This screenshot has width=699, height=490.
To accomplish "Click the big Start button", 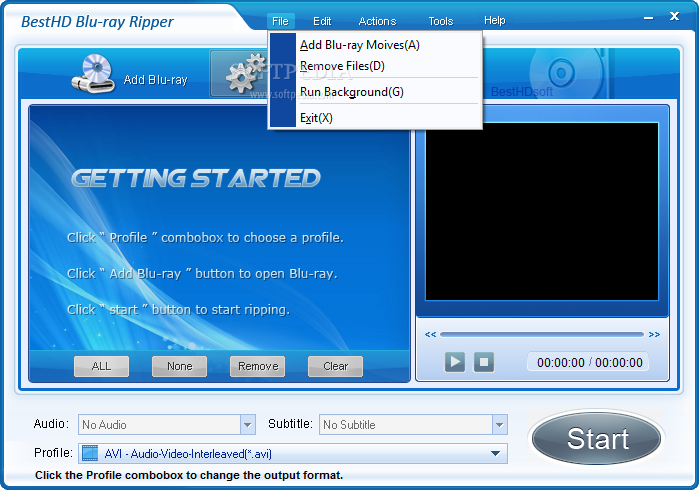I will click(597, 439).
